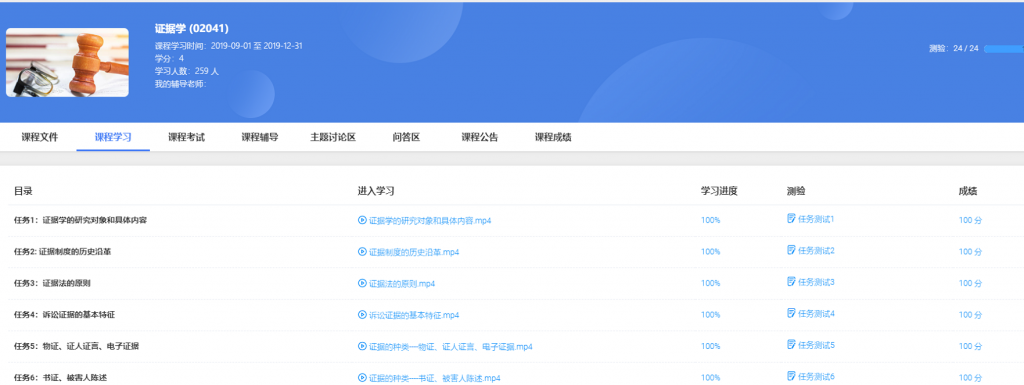Click the 100% progress for 任务2
This screenshot has height=385, width=1024.
point(711,252)
